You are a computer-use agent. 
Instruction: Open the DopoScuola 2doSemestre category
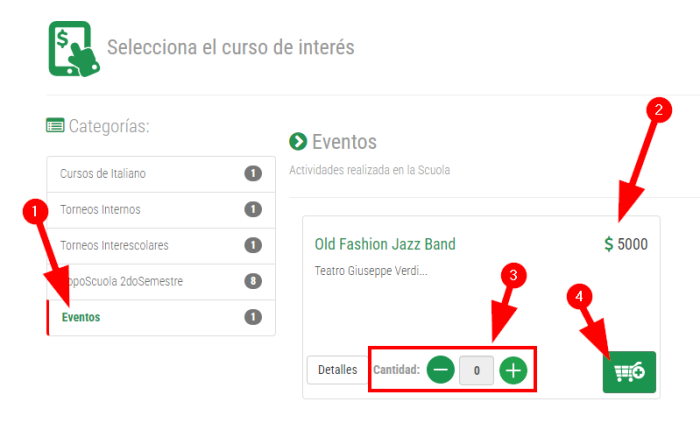coord(161,282)
